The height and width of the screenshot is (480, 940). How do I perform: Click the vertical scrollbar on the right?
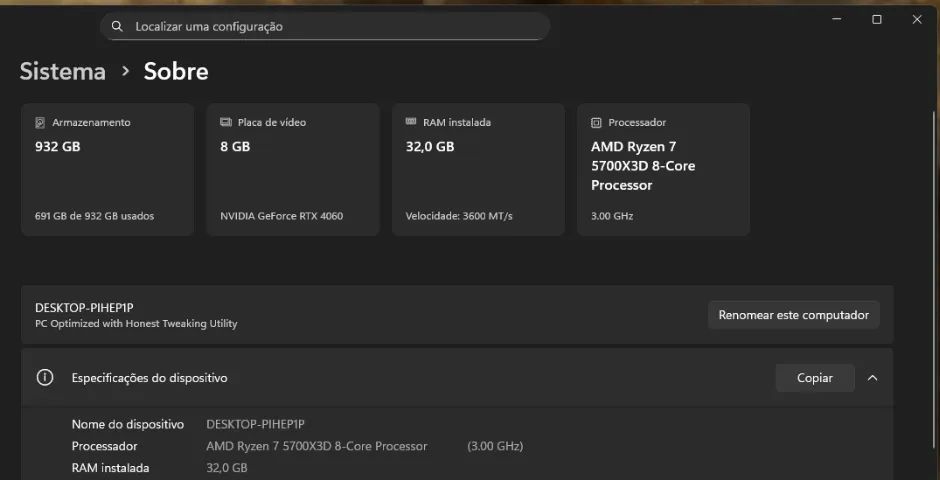[934, 279]
